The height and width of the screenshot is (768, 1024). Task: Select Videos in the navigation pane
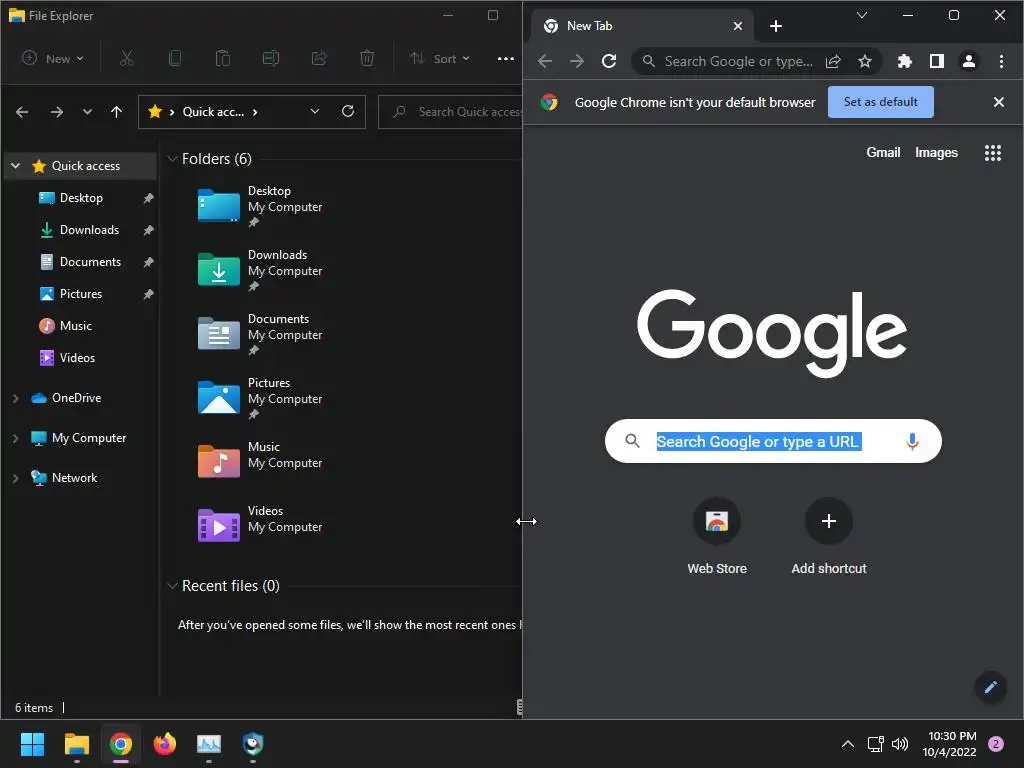(x=77, y=358)
